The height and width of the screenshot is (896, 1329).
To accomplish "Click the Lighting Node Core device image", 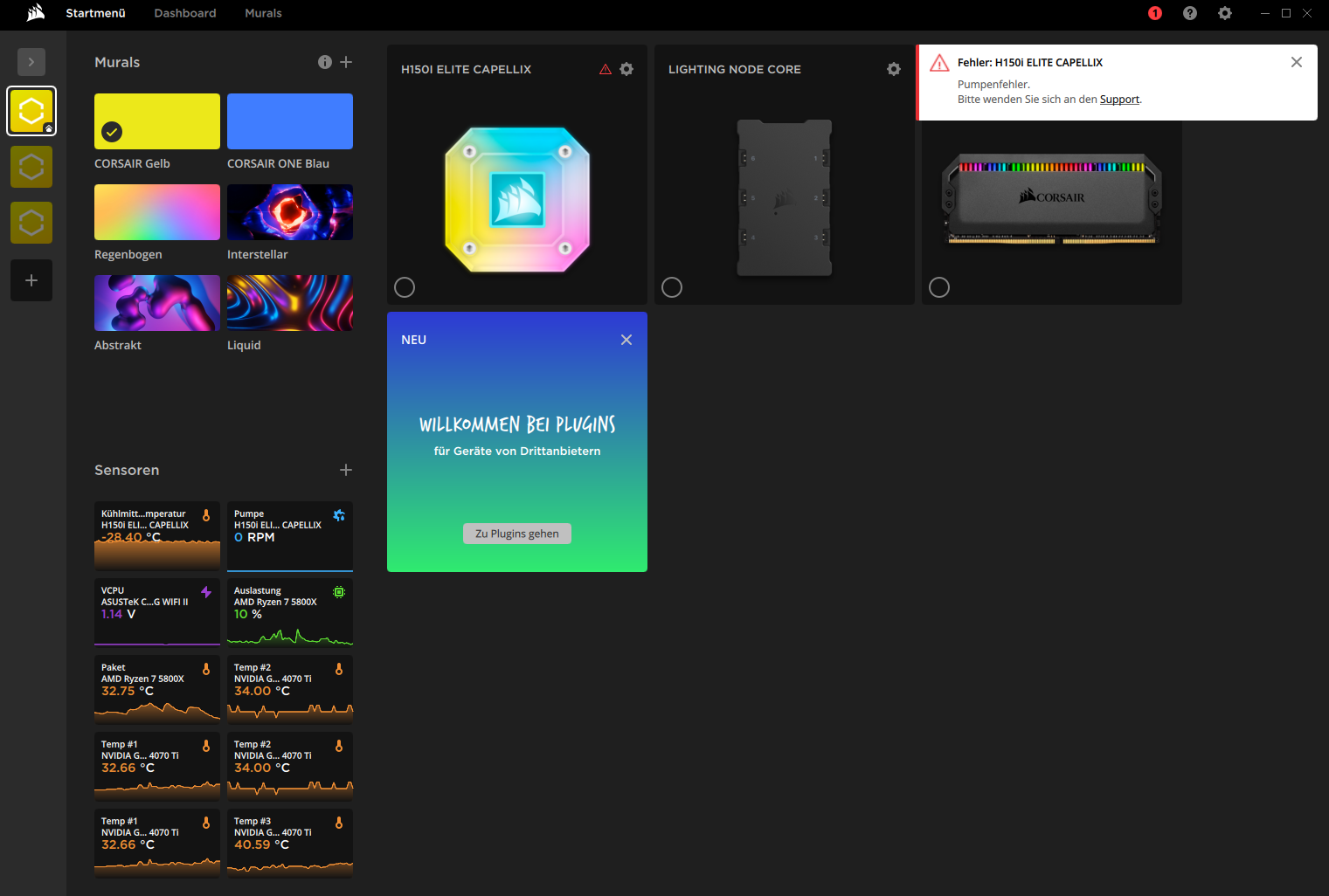I will click(x=785, y=197).
